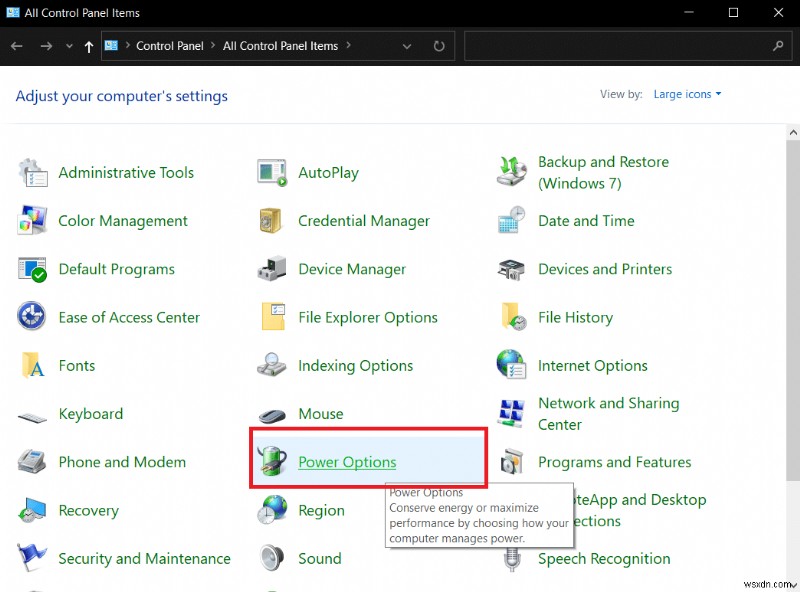The width and height of the screenshot is (800, 592).
Task: Open the Fonts applet
Action: 76,366
